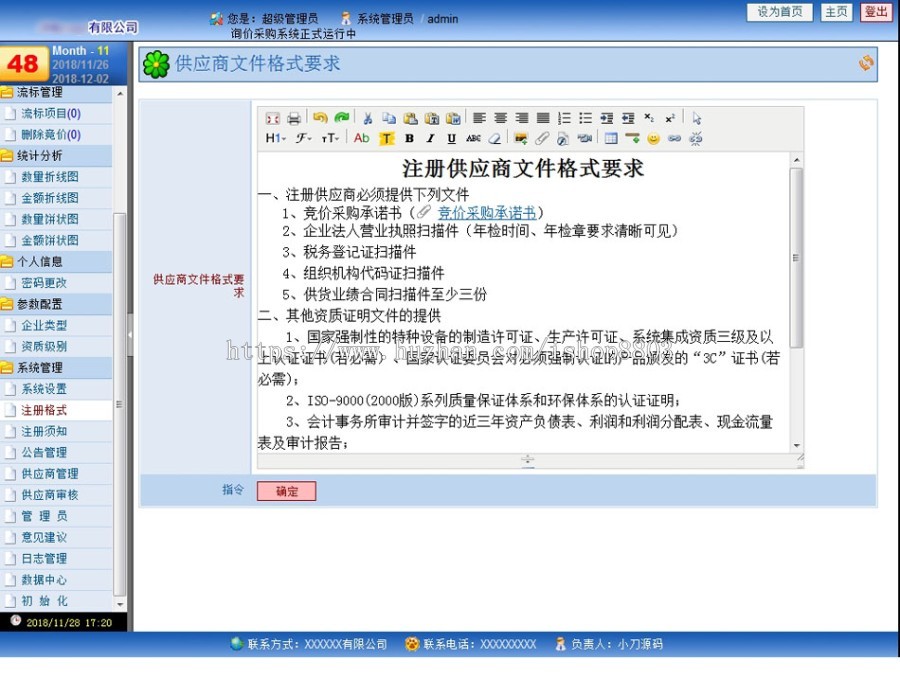Open the font size dropdown
Screen dimensions: 900x697
pyautogui.click(x=330, y=138)
